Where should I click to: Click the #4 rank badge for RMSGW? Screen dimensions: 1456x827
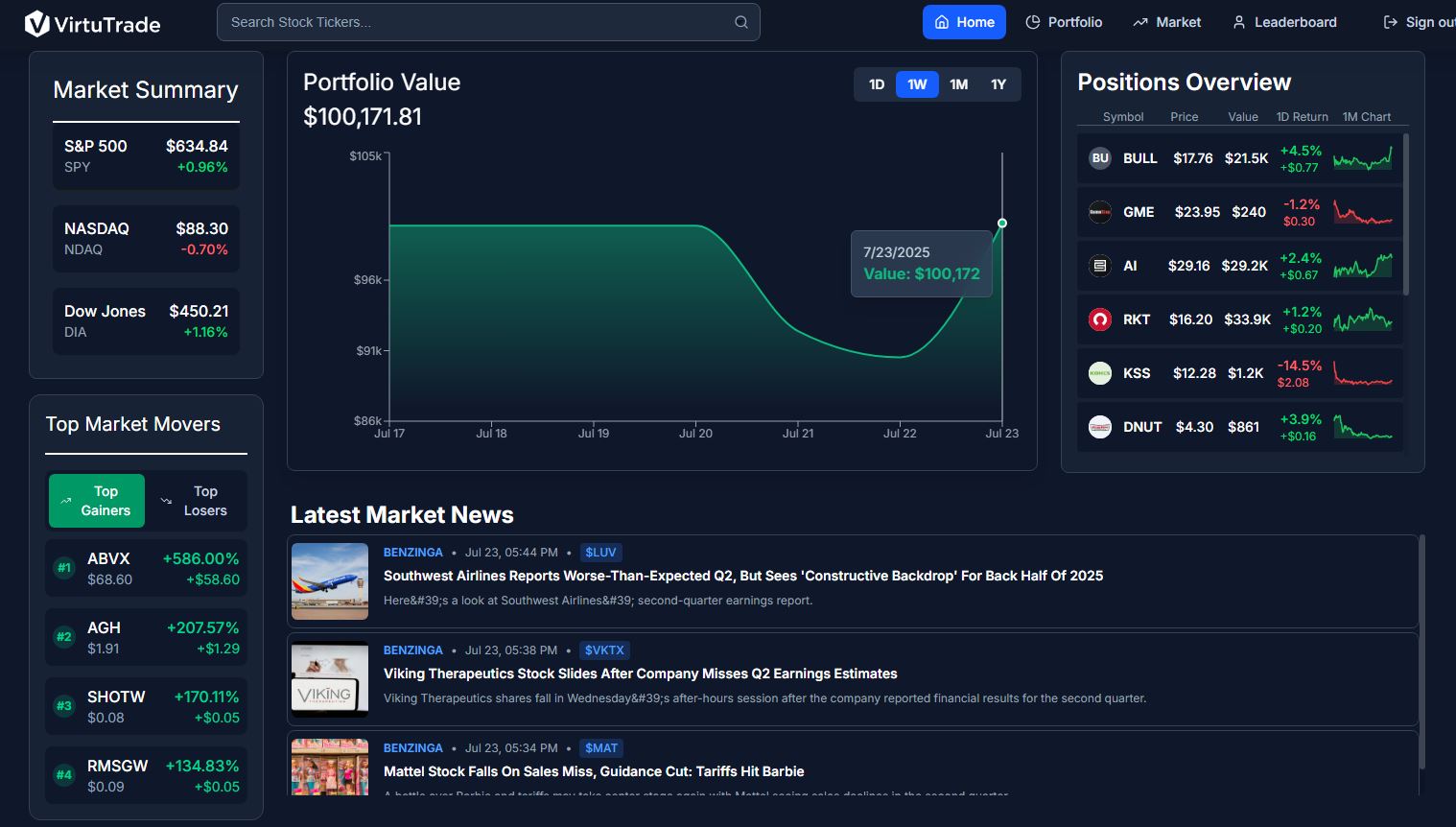point(64,775)
